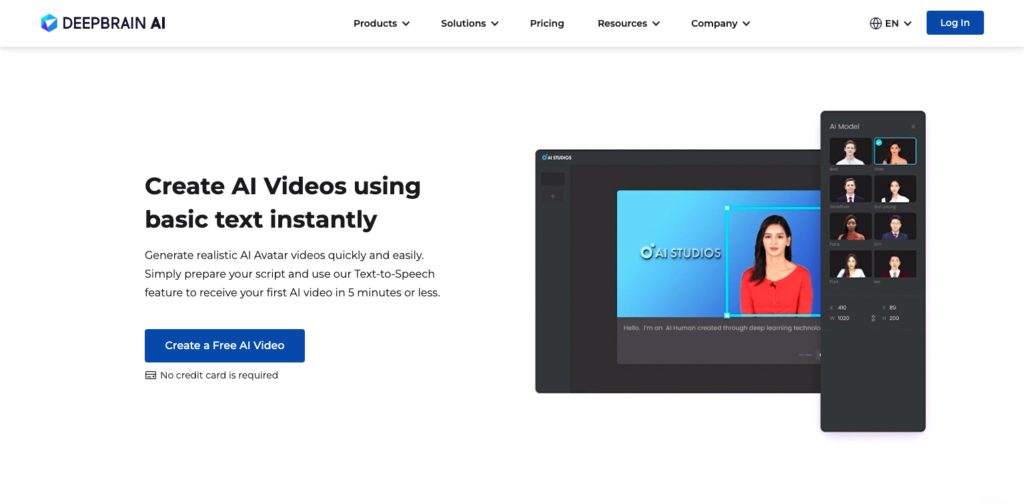Expand the Products menu chevron
Image resolution: width=1024 pixels, height=504 pixels.
(406, 24)
